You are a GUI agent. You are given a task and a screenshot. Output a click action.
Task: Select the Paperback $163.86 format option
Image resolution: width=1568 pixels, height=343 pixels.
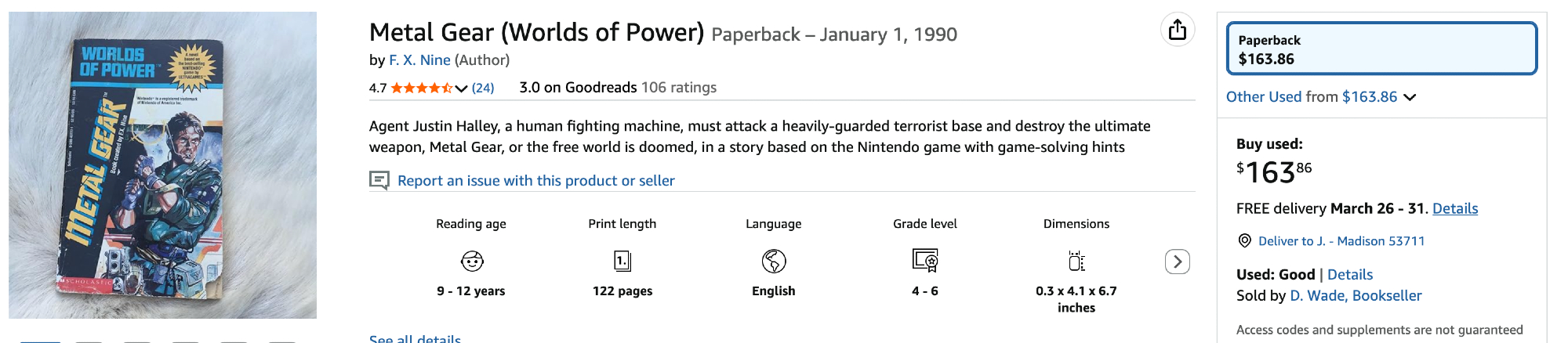point(1381,49)
